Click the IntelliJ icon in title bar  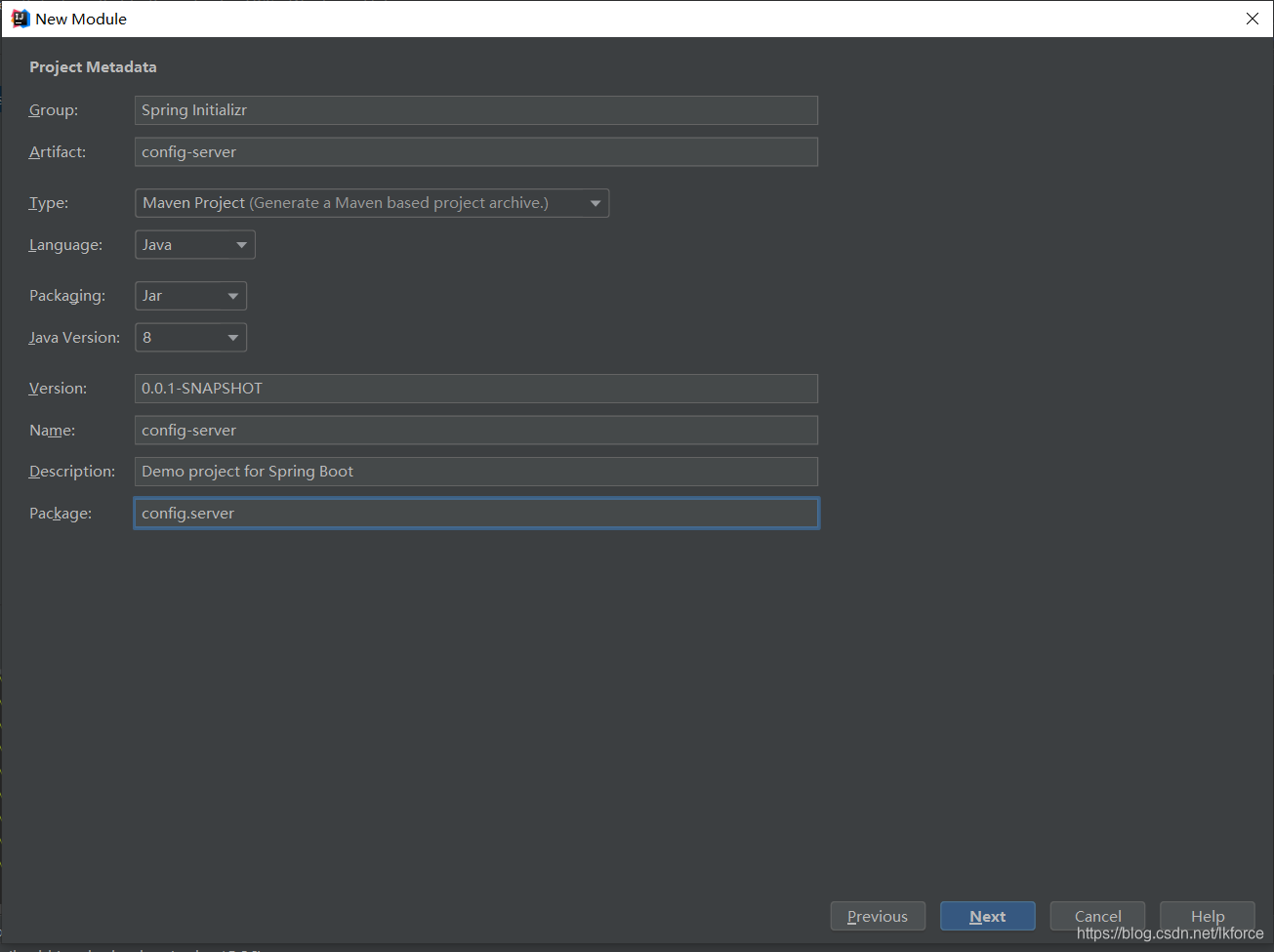point(20,19)
